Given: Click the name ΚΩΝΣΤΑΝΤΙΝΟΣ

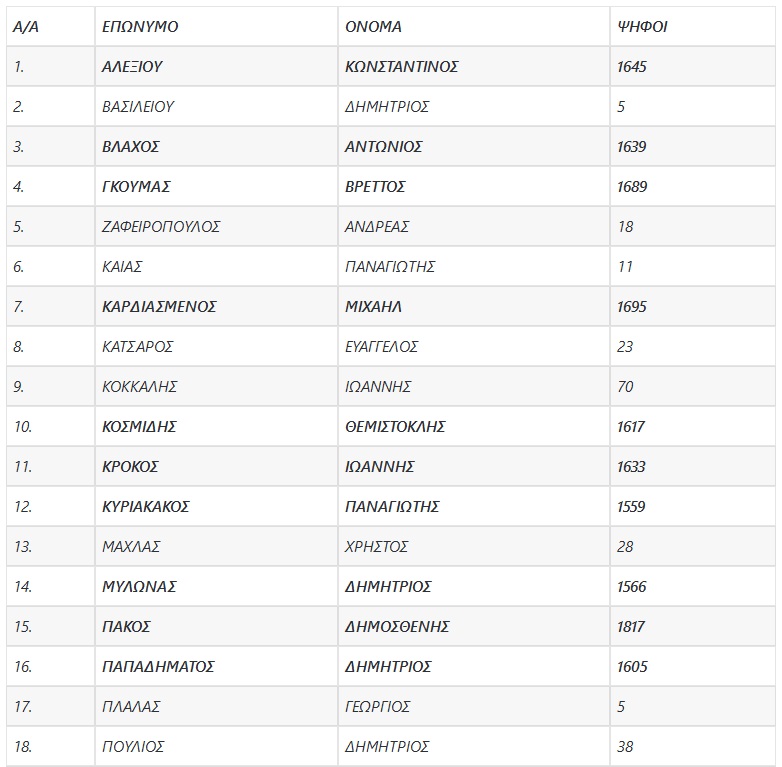Looking at the screenshot, I should 401,67.
